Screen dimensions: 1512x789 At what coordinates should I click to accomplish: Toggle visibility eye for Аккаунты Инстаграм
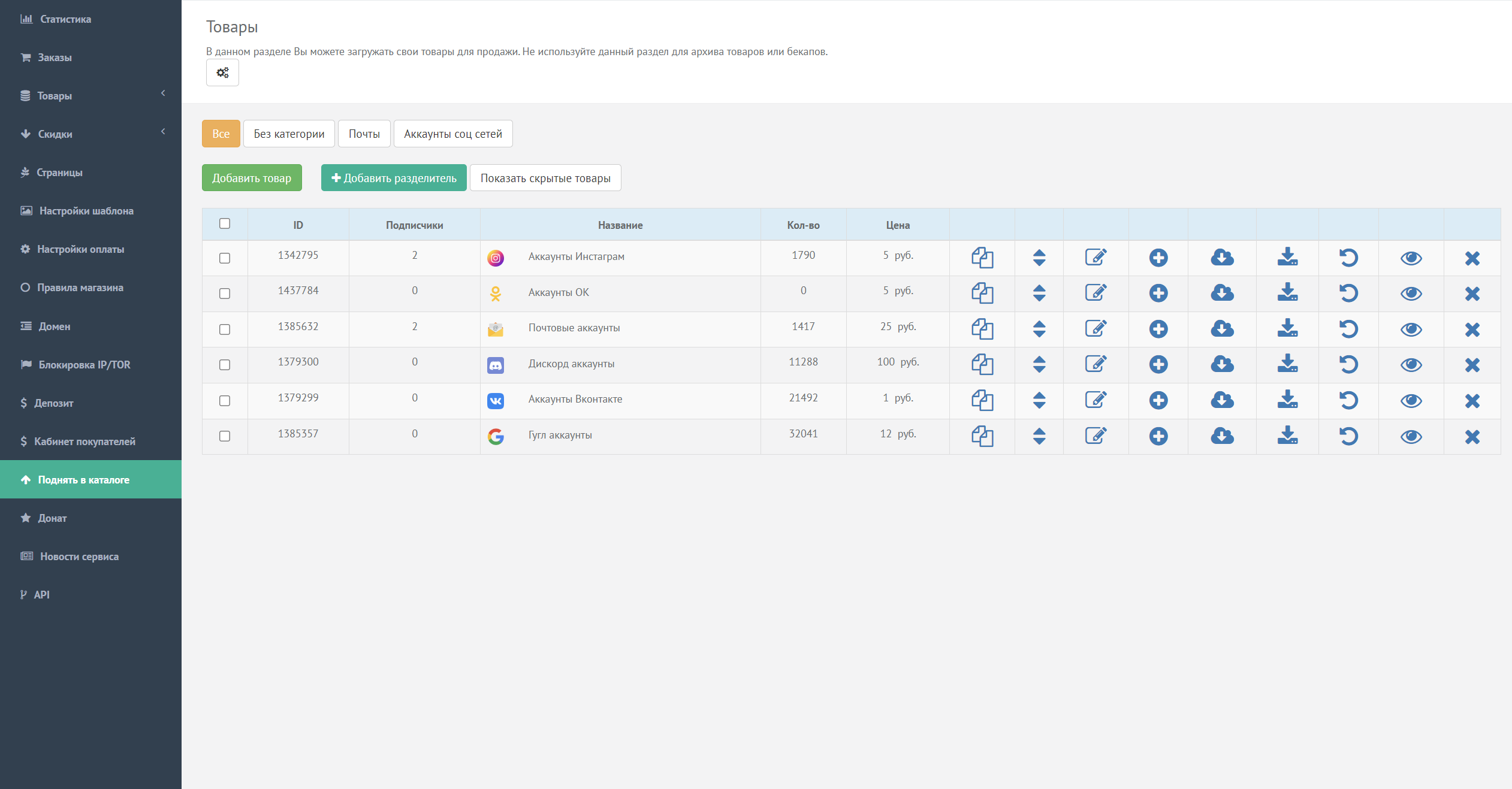(x=1411, y=258)
